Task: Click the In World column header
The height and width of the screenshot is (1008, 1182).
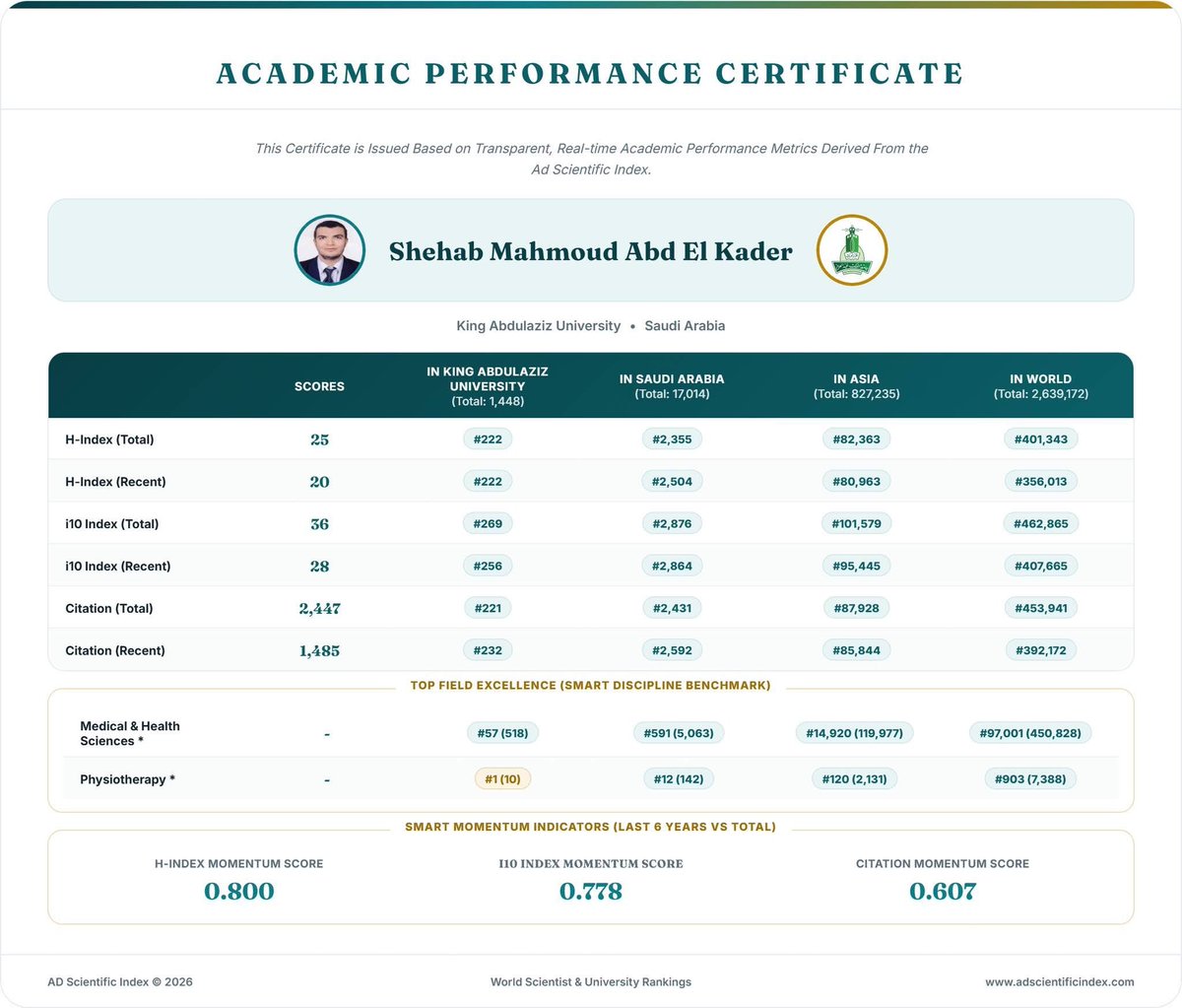Action: tap(1041, 386)
